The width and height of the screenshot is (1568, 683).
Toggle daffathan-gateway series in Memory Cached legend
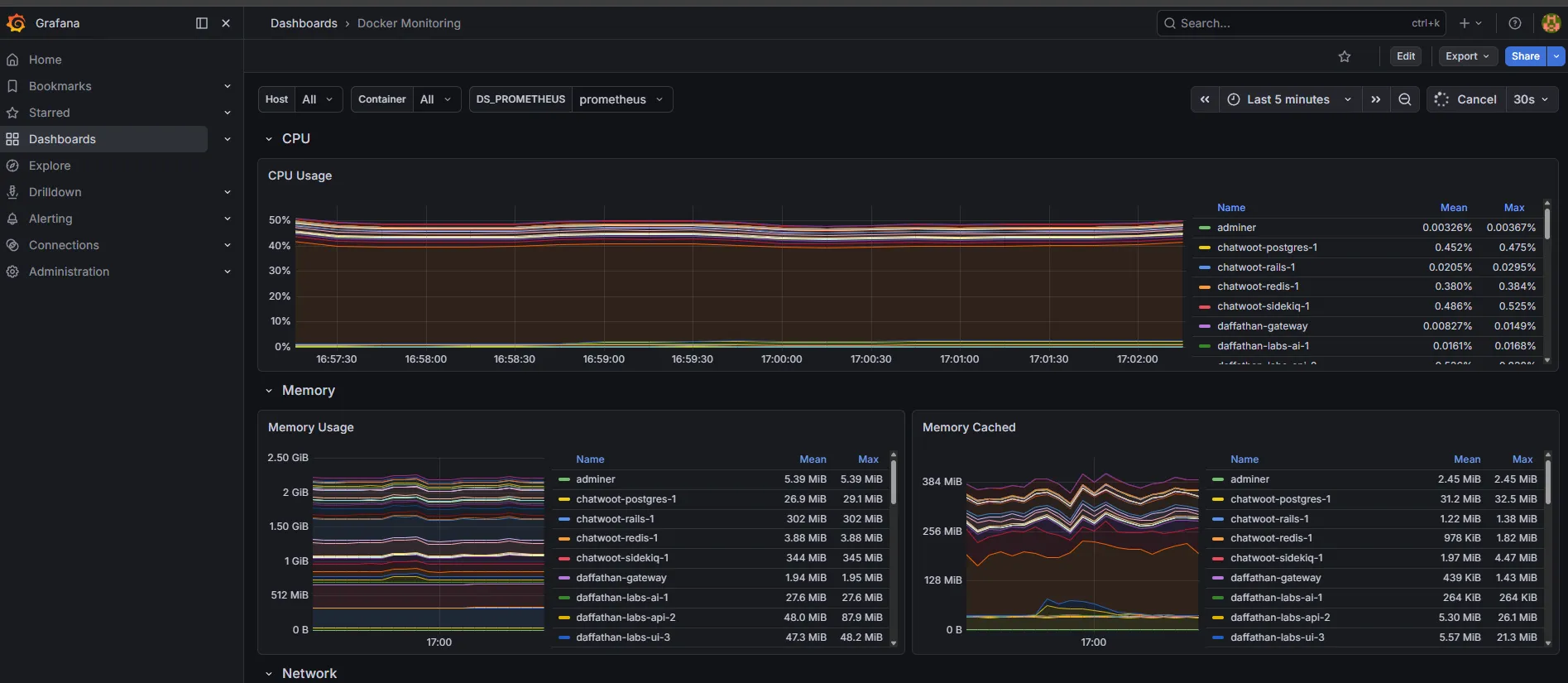click(1275, 578)
